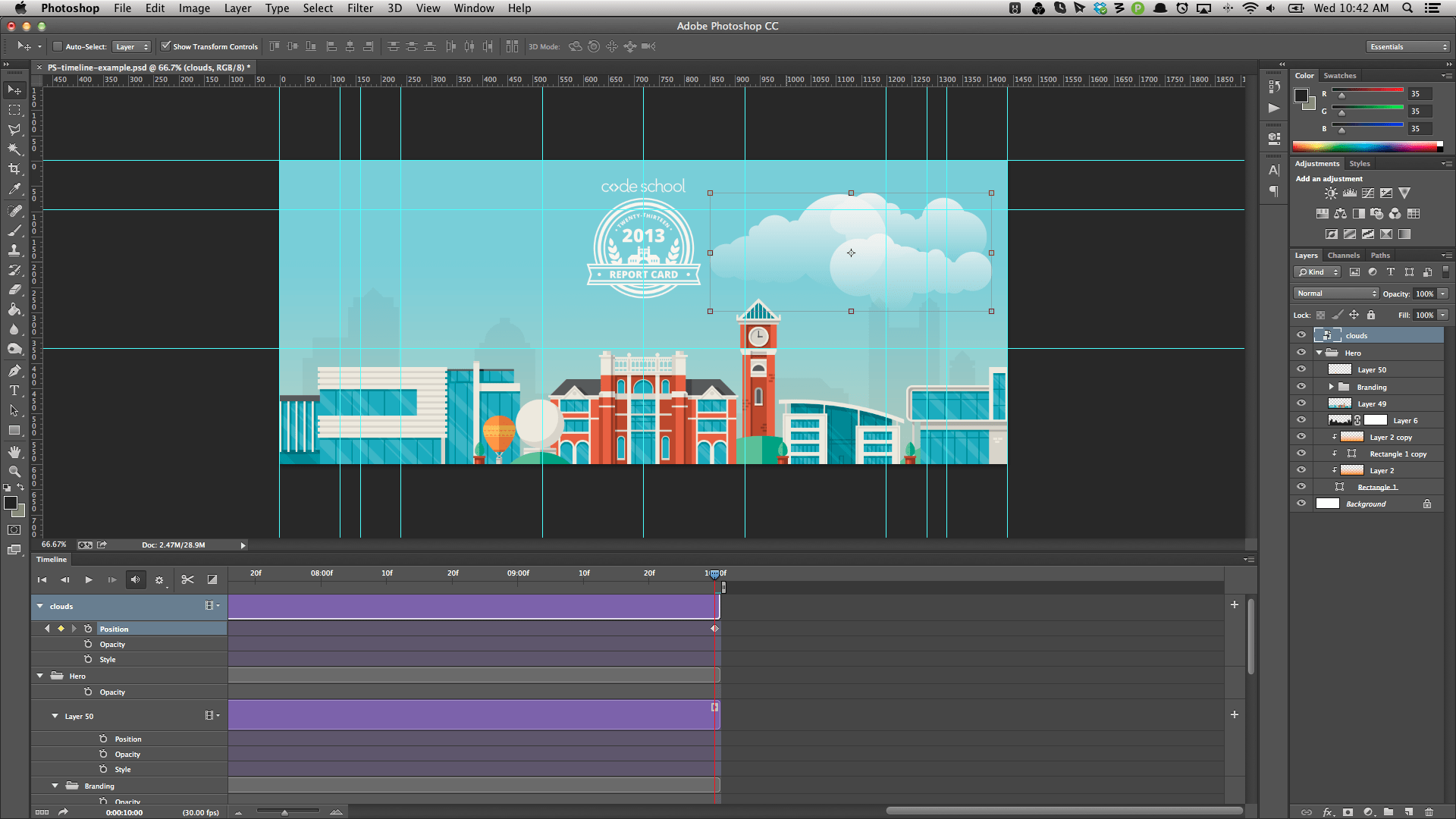Play the timeline animation

pos(89,580)
